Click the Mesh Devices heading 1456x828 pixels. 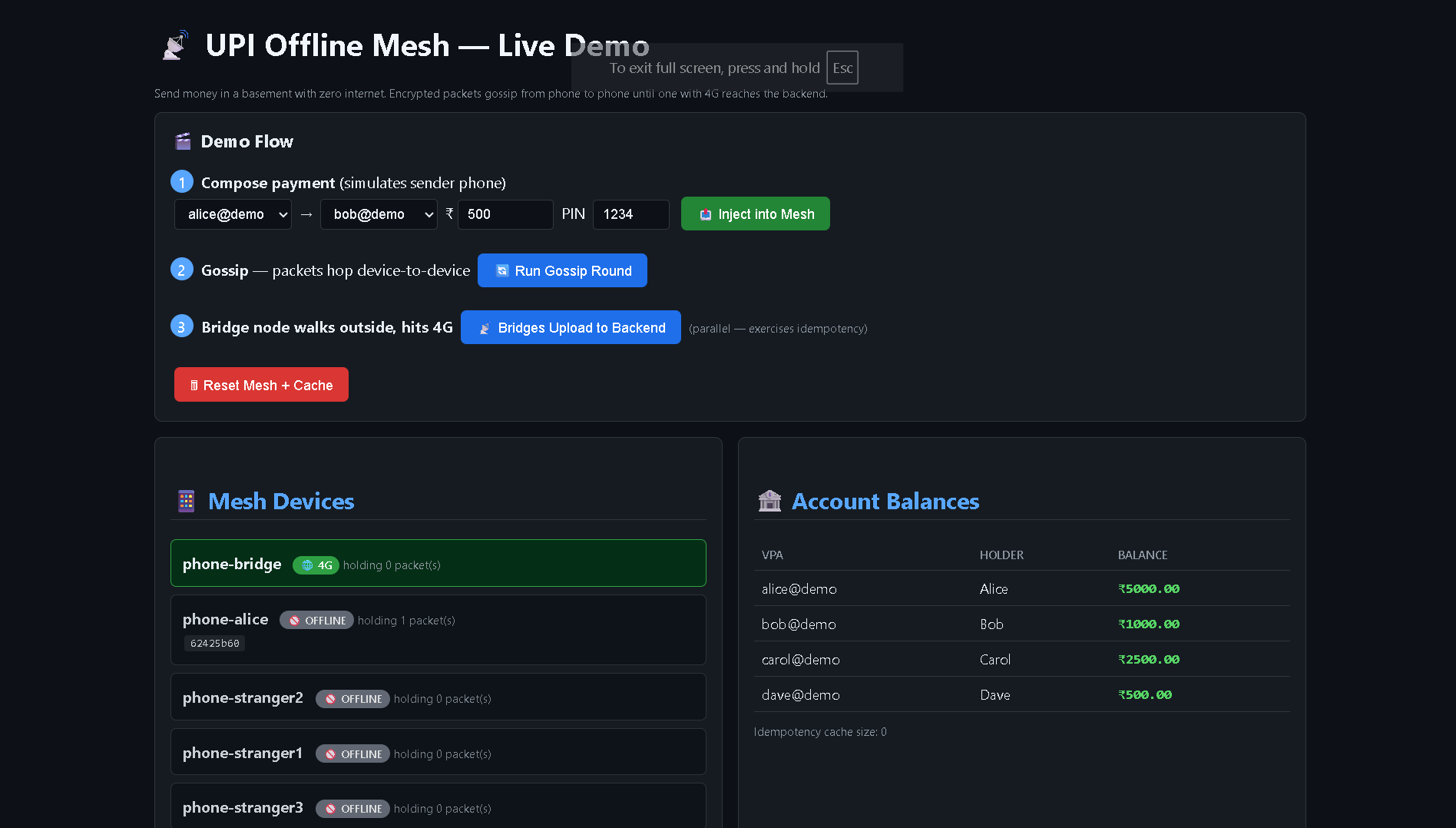[x=281, y=502]
